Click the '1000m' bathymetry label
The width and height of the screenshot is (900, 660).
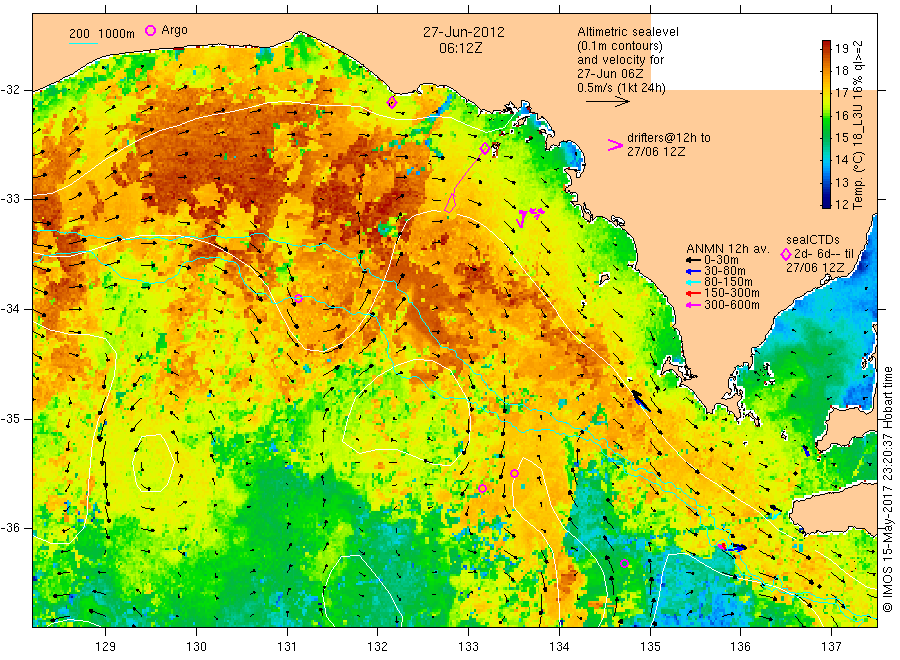(x=117, y=34)
